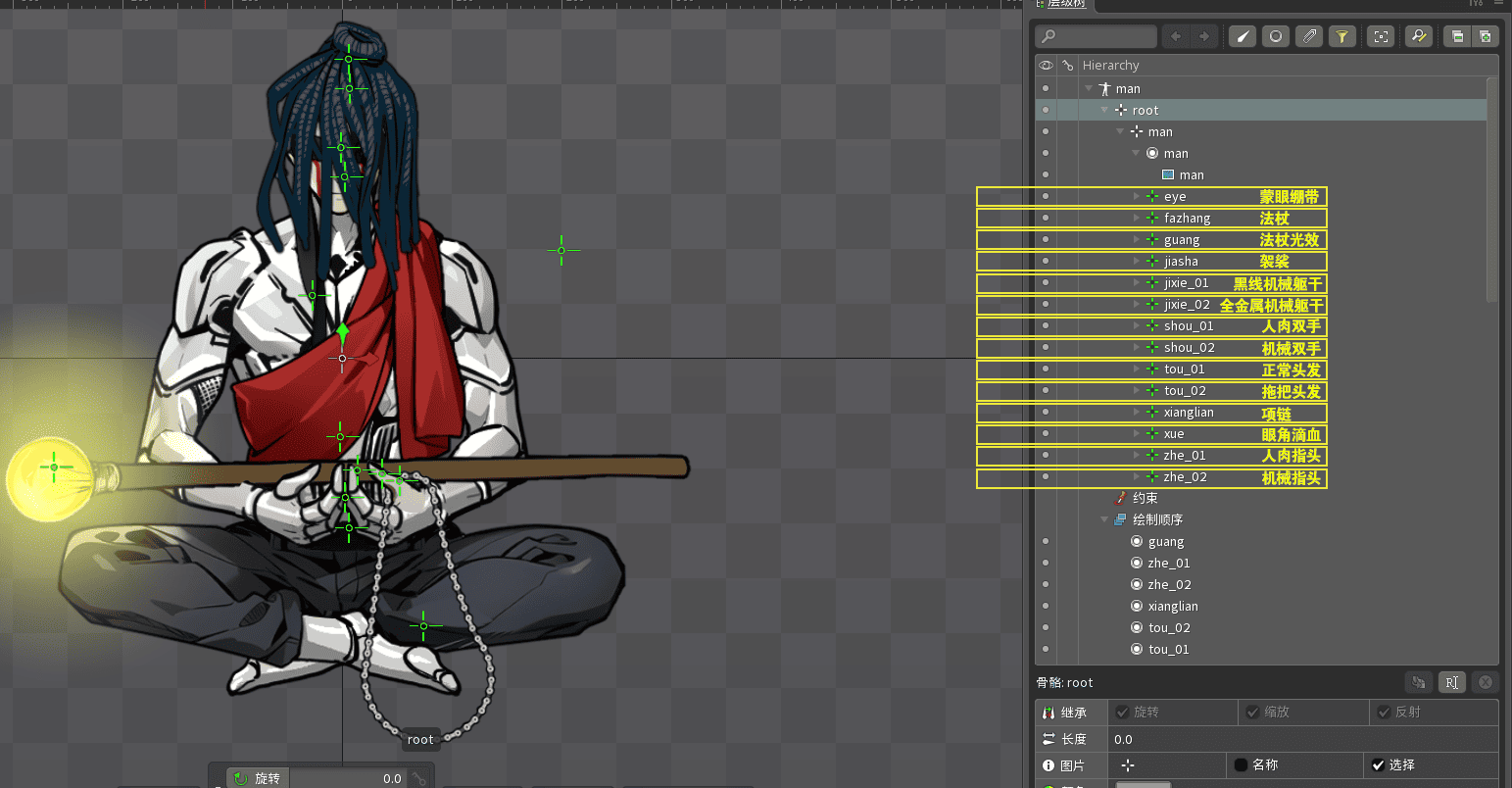Expand all tree nodes with plus icon
The width and height of the screenshot is (1512, 788).
[1486, 37]
